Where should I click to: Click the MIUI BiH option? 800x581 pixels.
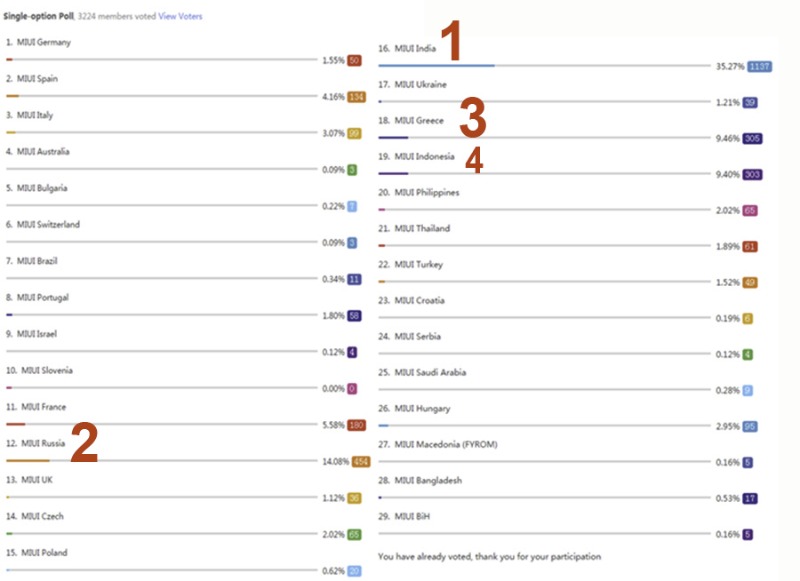[x=412, y=517]
